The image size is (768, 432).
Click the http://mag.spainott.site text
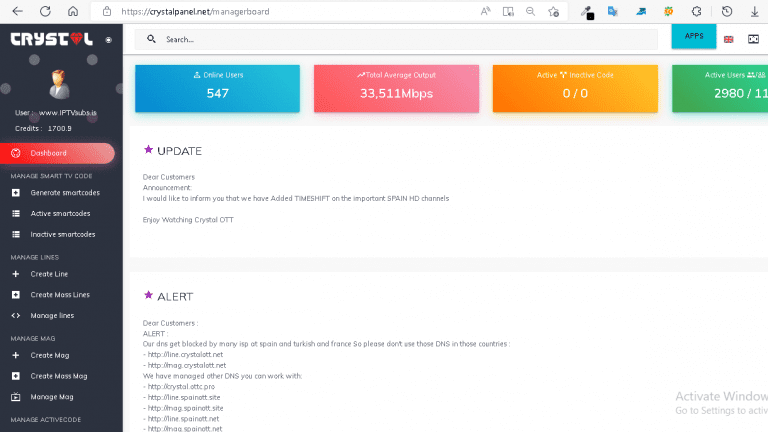pyautogui.click(x=185, y=408)
